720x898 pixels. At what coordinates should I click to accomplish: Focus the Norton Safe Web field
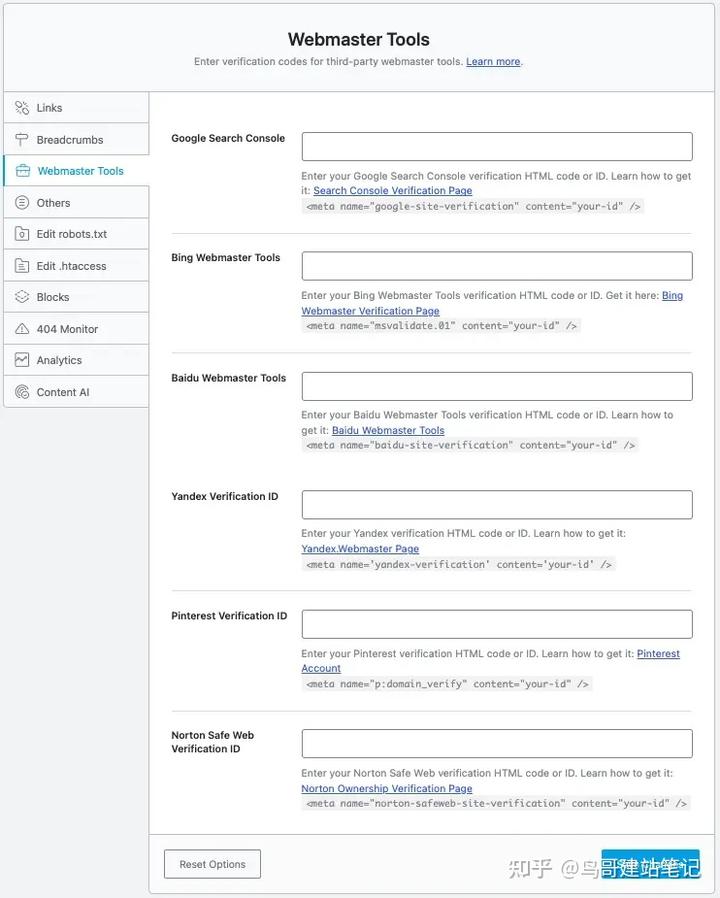pyautogui.click(x=497, y=743)
